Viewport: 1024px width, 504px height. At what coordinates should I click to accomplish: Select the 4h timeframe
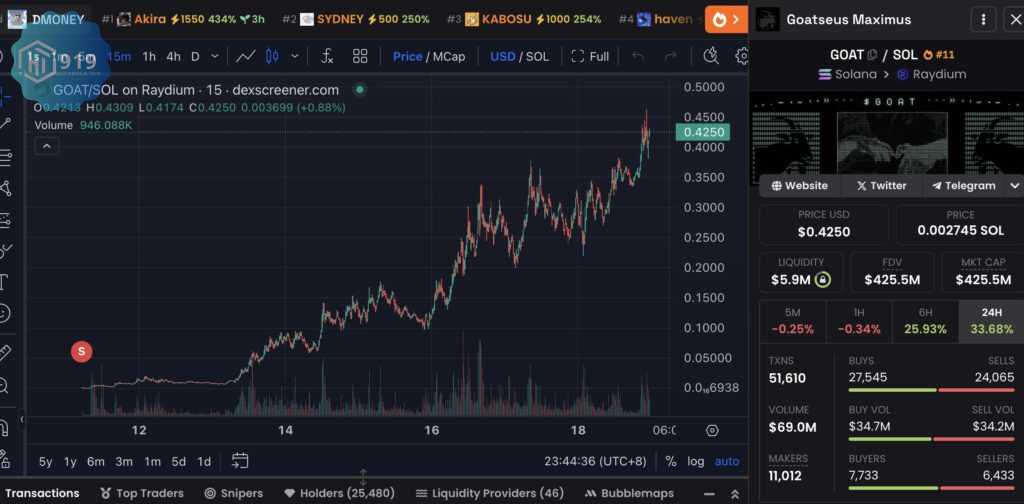click(x=173, y=57)
